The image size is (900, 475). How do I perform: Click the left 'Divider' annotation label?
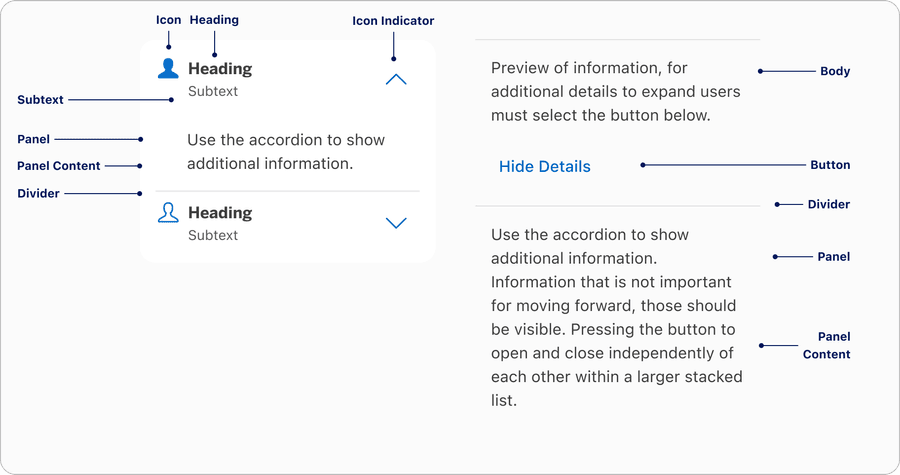pyautogui.click(x=38, y=193)
